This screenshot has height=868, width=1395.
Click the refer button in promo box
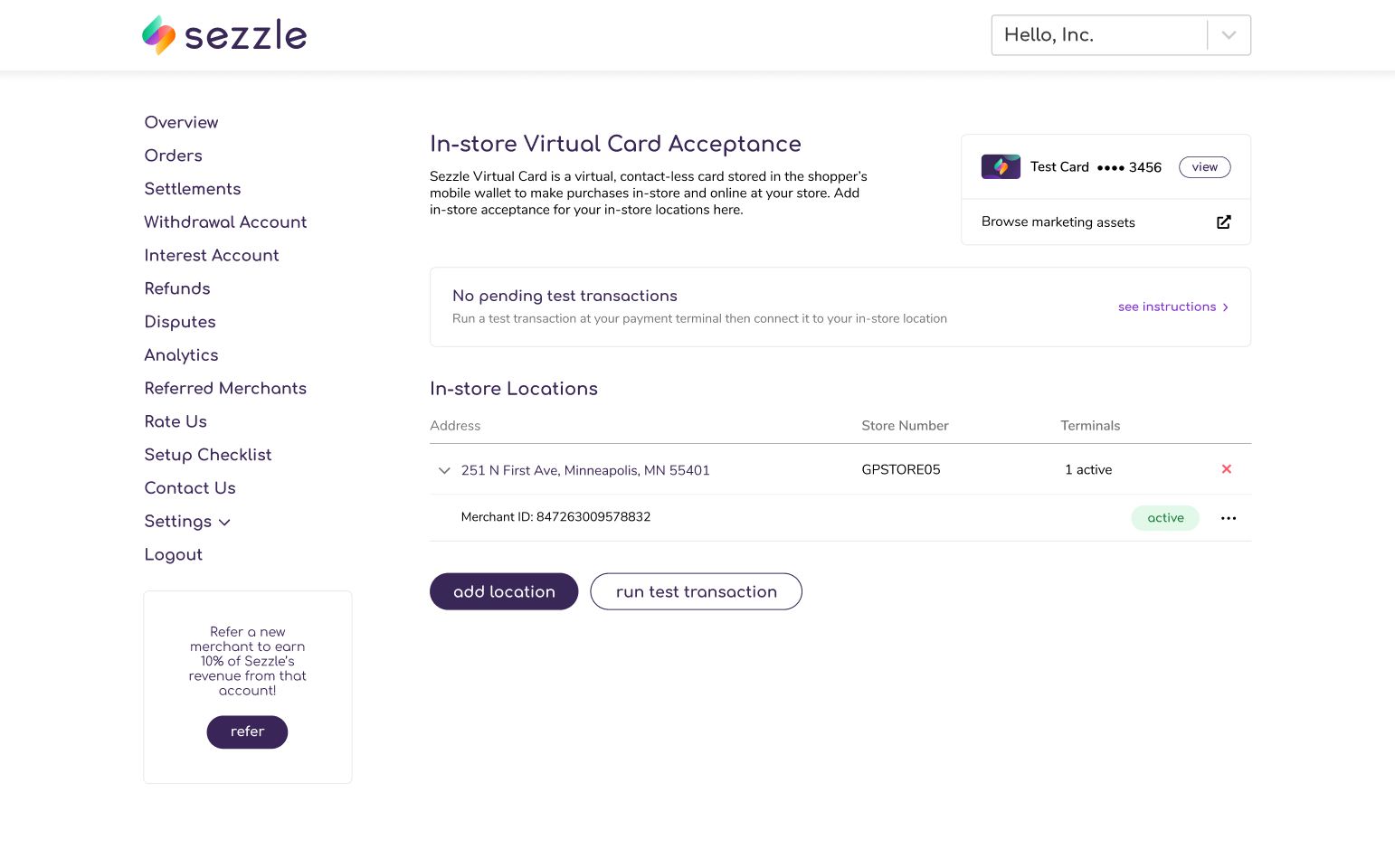(x=247, y=731)
